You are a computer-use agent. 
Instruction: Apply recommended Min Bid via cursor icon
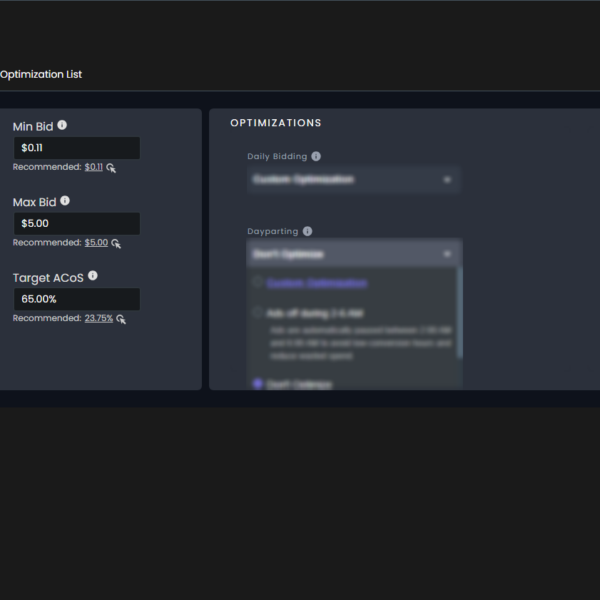tap(111, 168)
